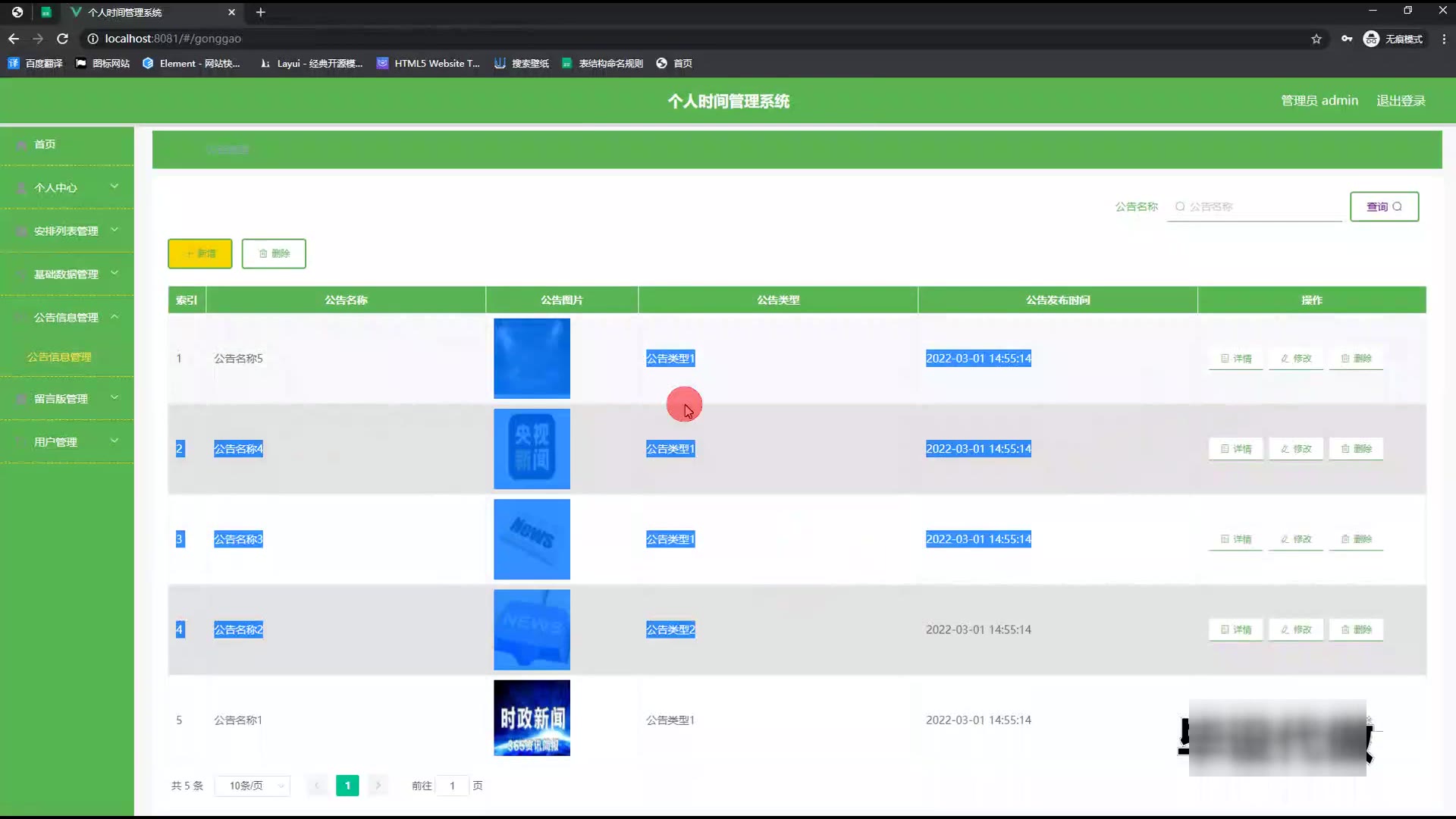Select the 首页 sidebar item
Viewport: 1456px width, 819px height.
(45, 144)
